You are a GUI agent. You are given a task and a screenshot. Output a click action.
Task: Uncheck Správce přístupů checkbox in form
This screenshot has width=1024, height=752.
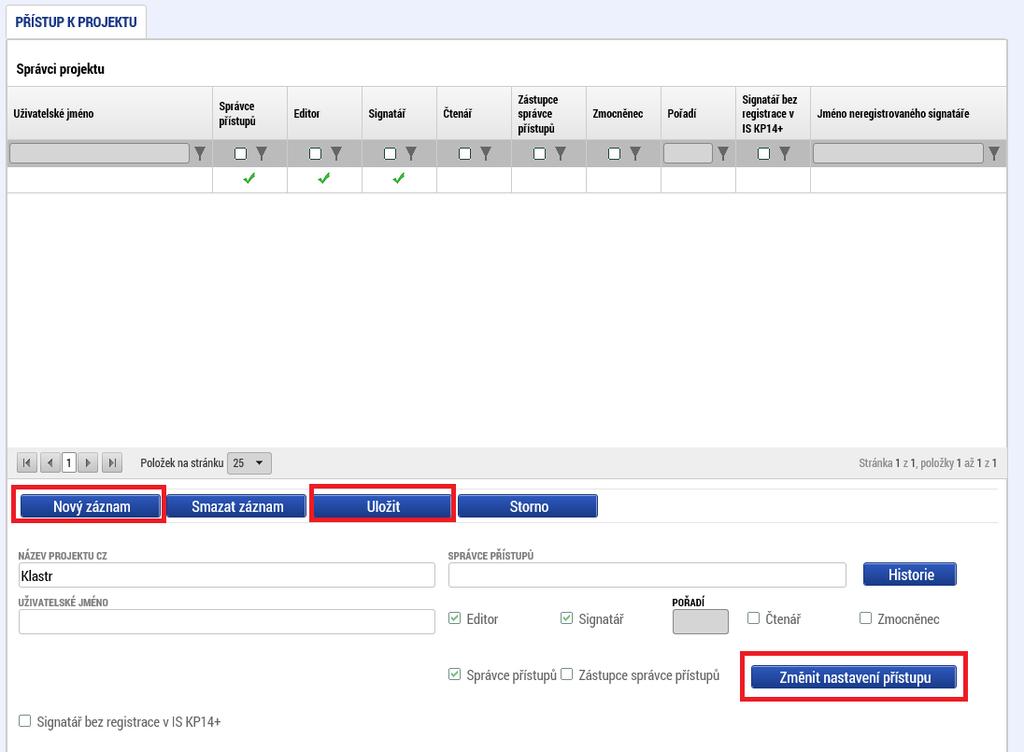[x=455, y=674]
